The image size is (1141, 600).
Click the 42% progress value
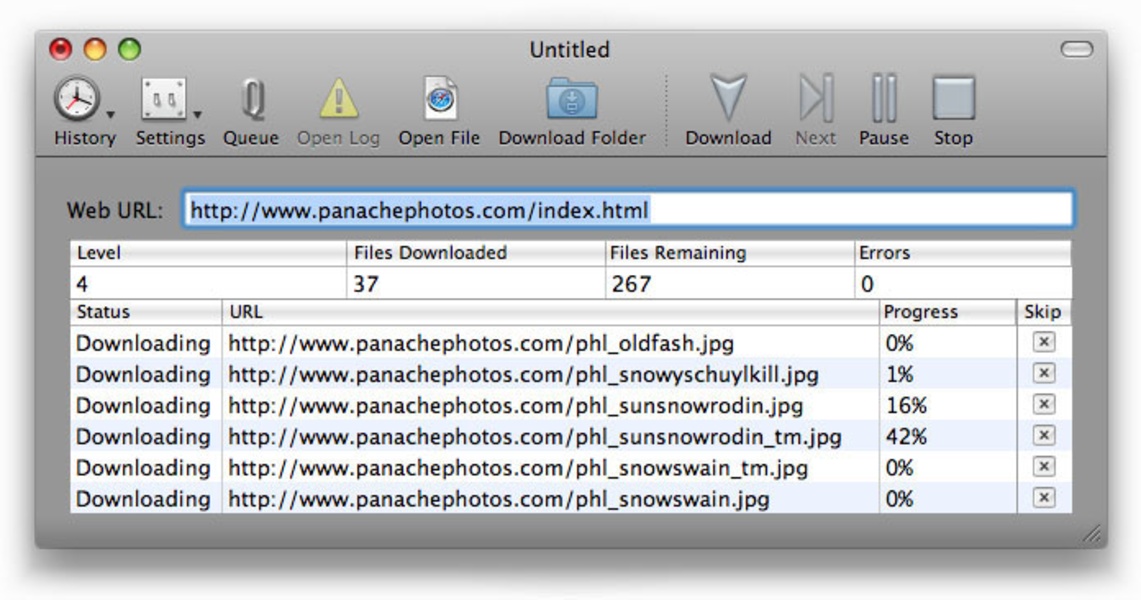[x=906, y=436]
